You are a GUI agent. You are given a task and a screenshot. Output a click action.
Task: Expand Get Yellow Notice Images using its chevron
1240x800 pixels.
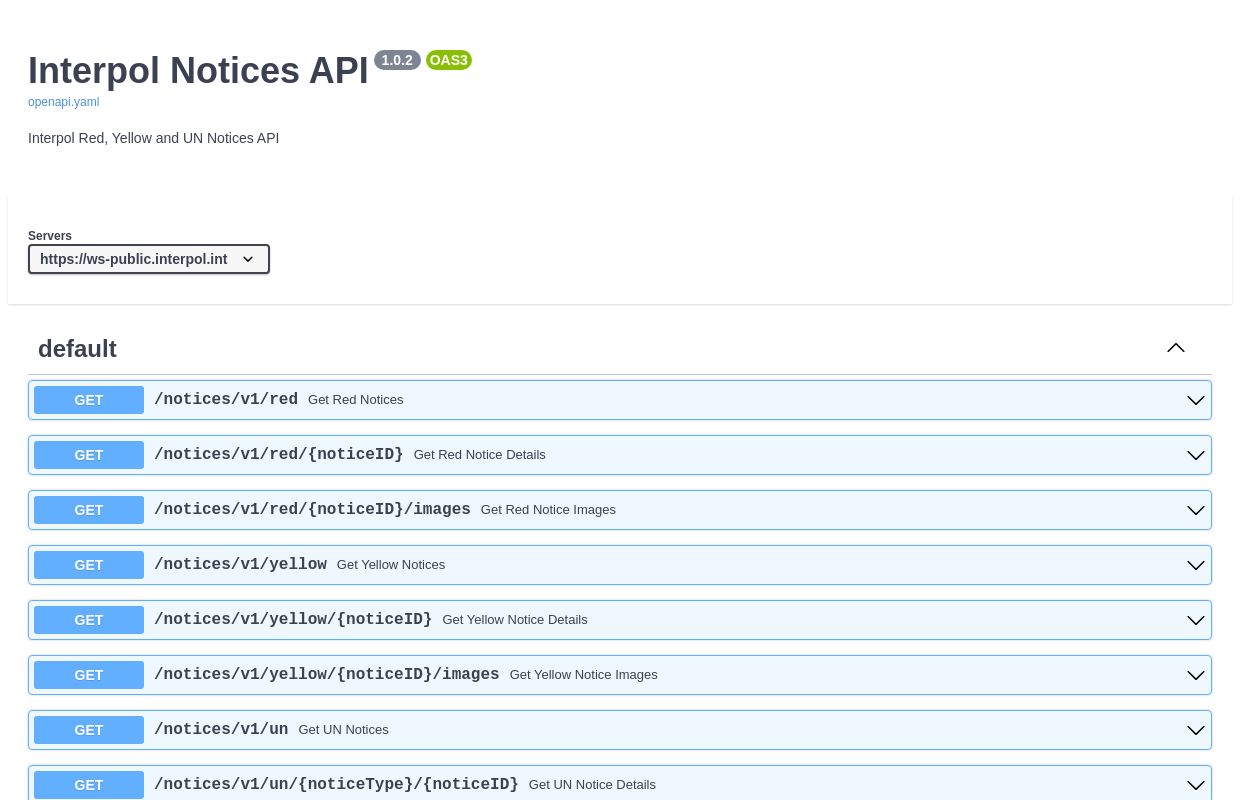(1196, 675)
